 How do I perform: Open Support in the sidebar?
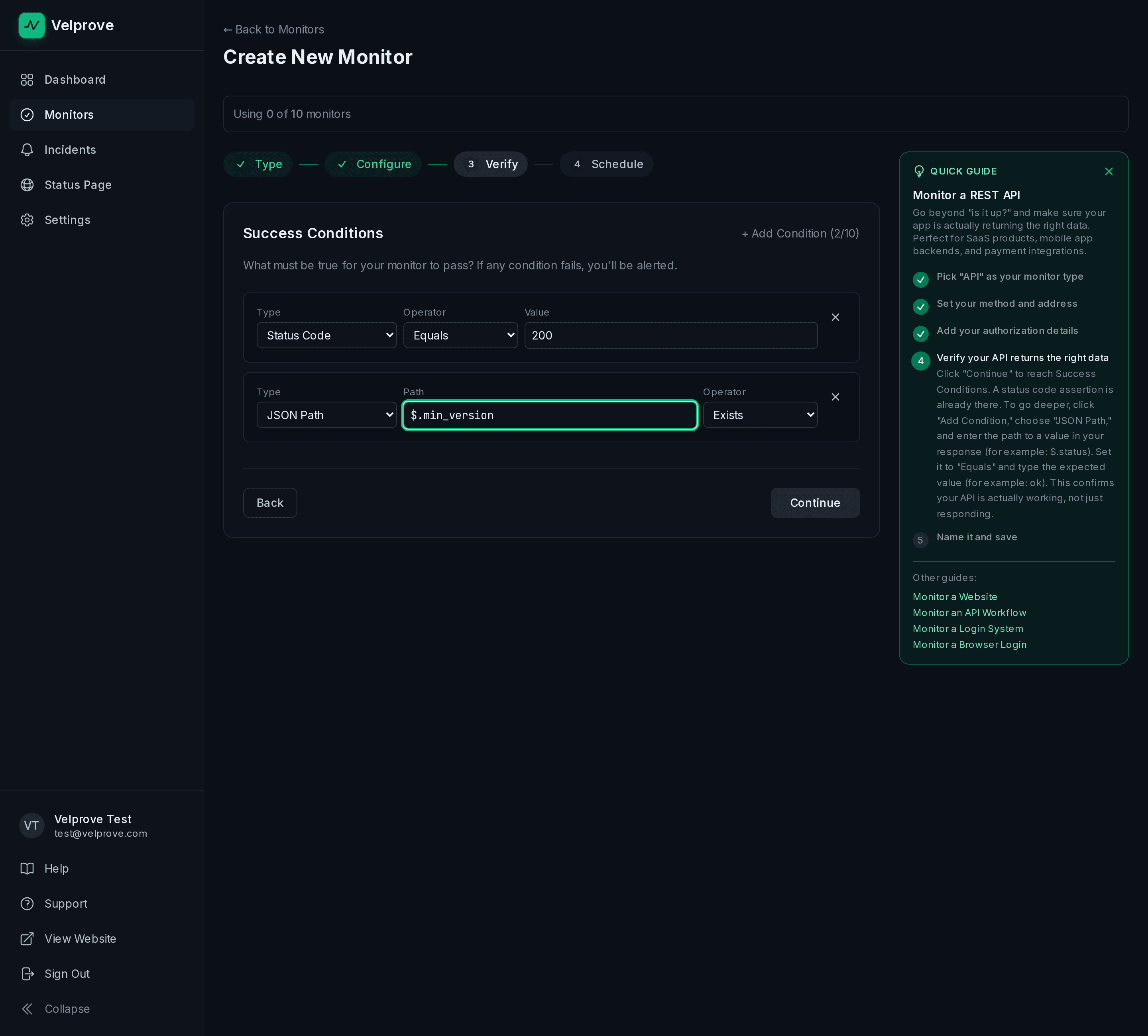point(102,904)
